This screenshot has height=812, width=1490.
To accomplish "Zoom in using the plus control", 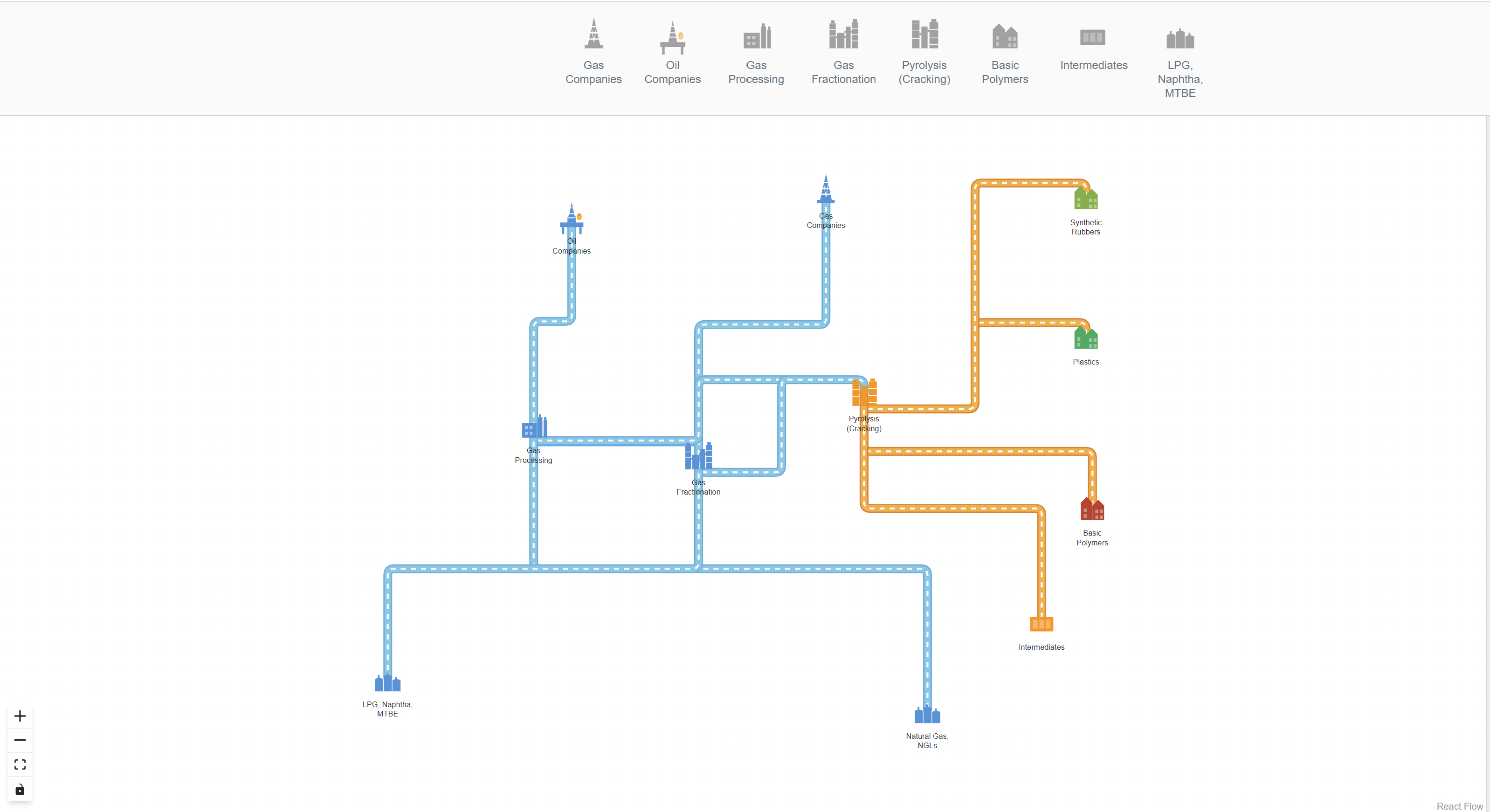I will pyautogui.click(x=20, y=716).
